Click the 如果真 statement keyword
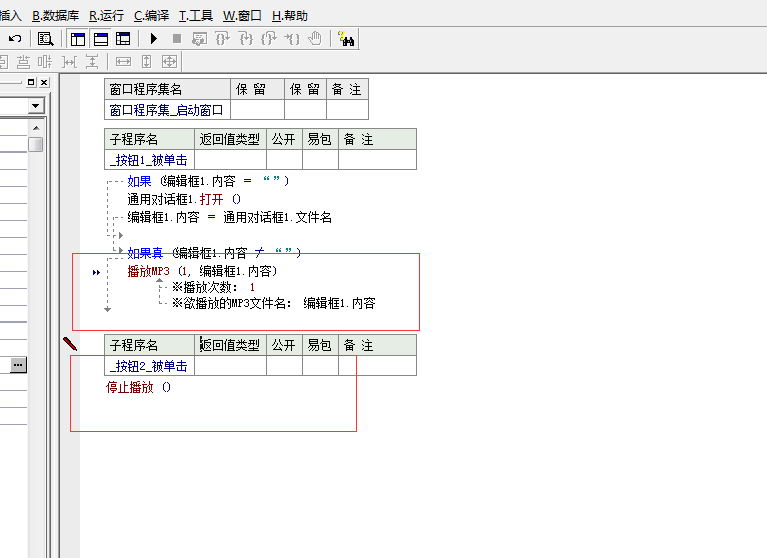Image resolution: width=767 pixels, height=558 pixels. [x=145, y=253]
